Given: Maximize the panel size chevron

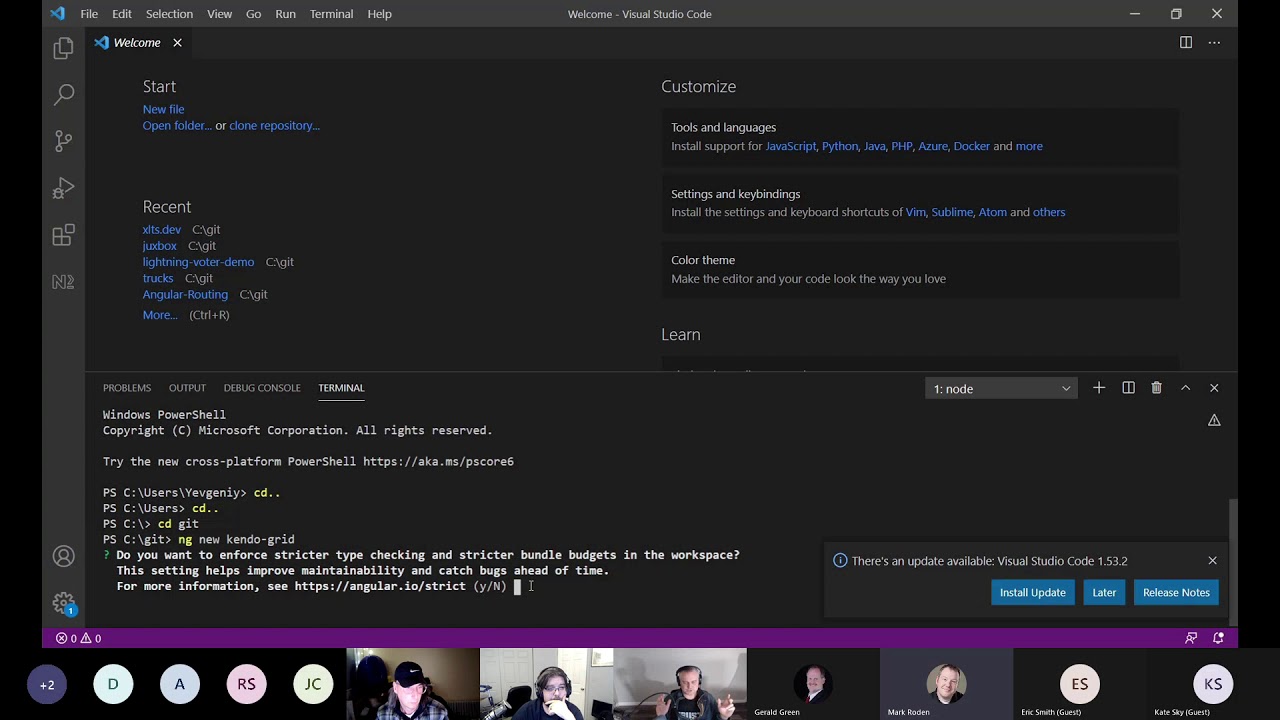Looking at the screenshot, I should (1185, 388).
